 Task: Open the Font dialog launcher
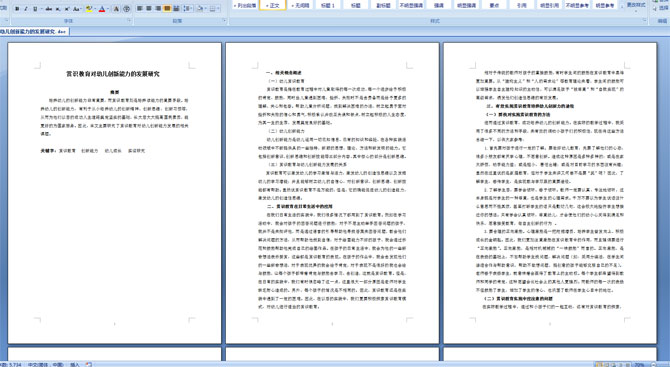tap(129, 20)
